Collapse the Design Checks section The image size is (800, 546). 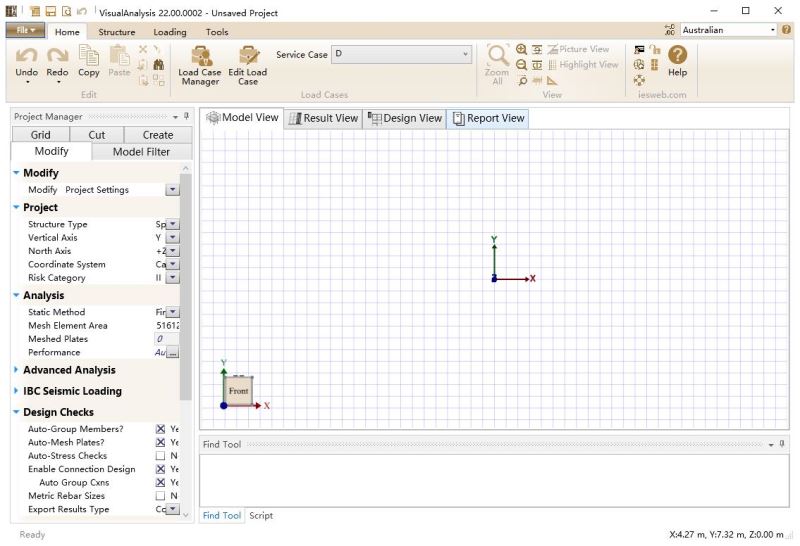(x=16, y=412)
